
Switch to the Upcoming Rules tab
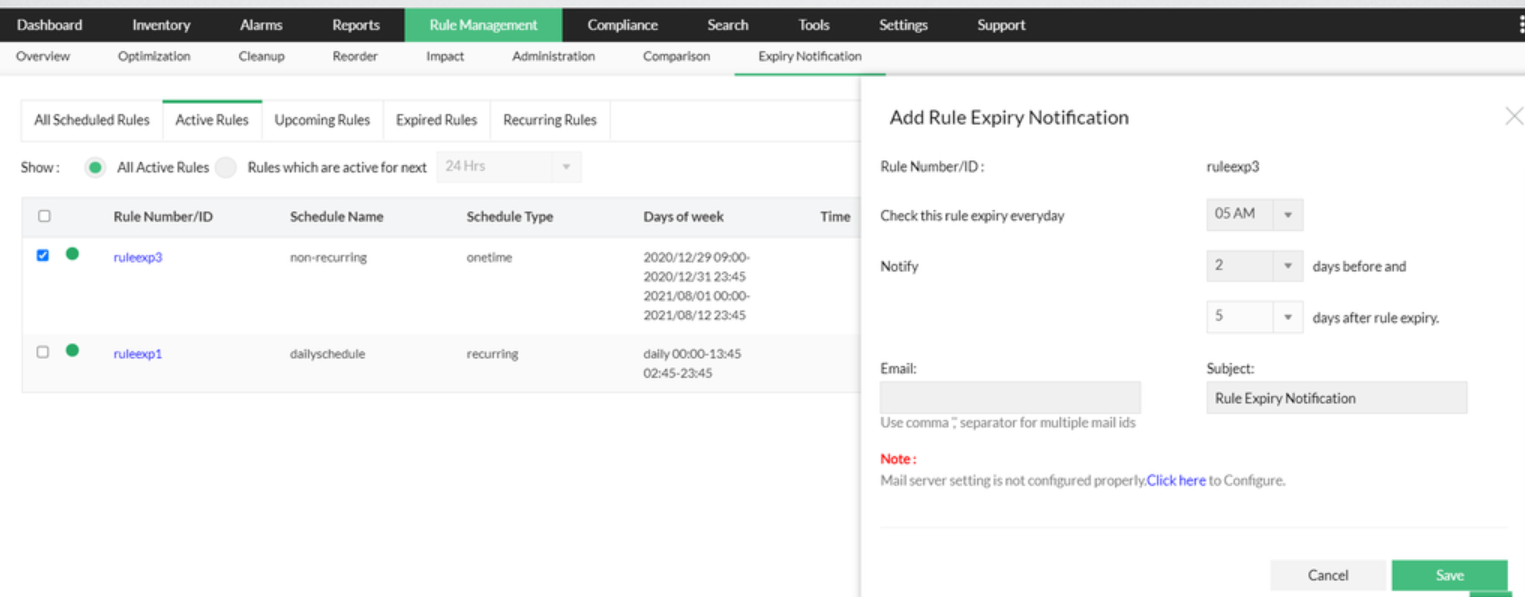[322, 120]
